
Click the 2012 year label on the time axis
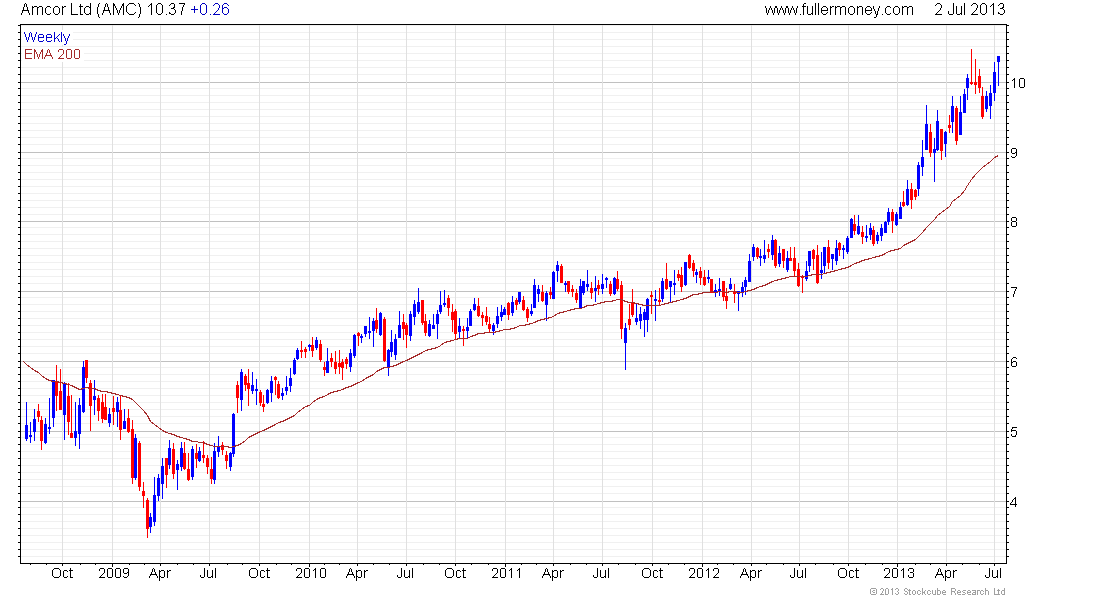(704, 573)
